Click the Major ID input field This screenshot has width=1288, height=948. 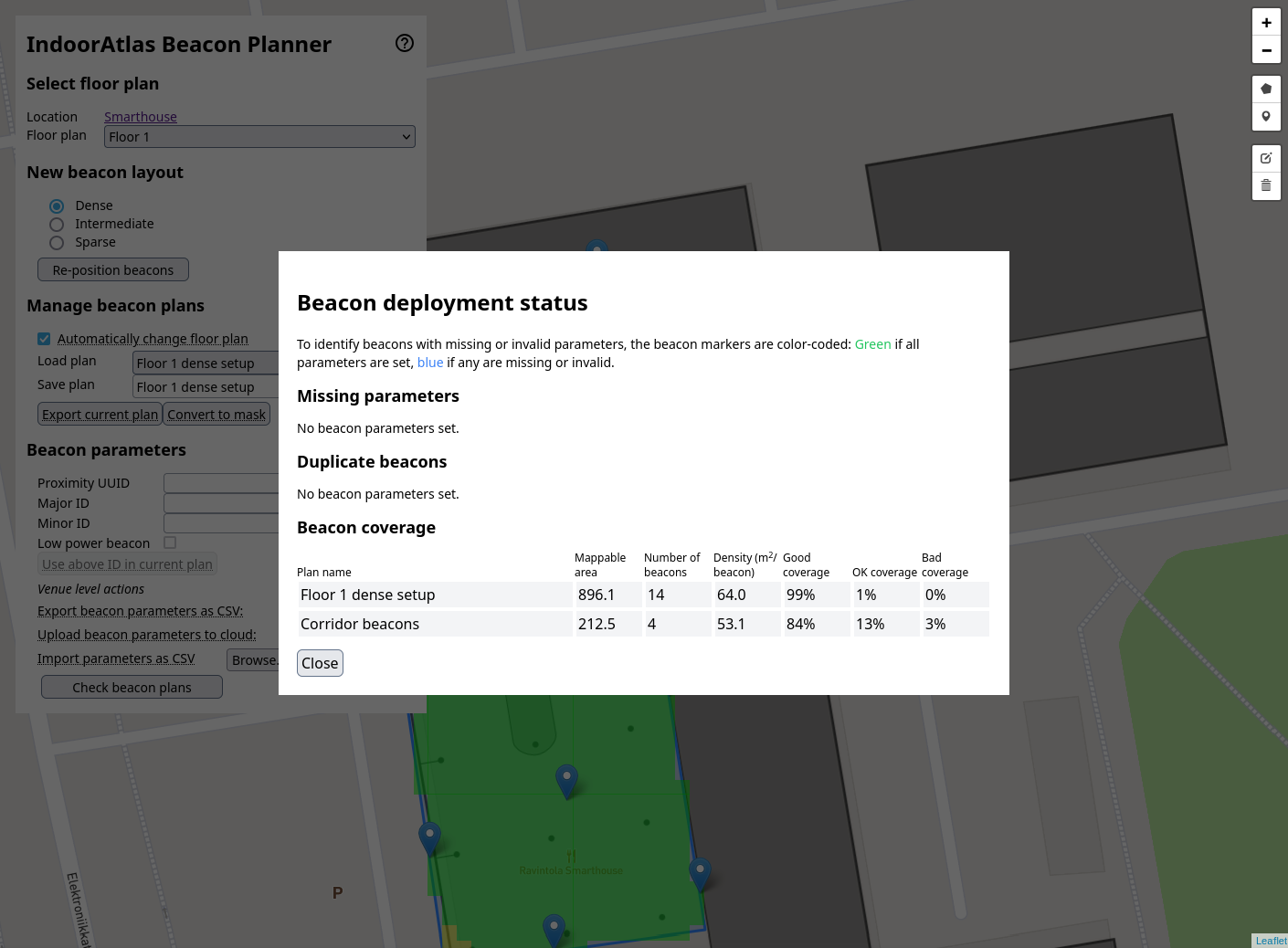click(x=221, y=502)
